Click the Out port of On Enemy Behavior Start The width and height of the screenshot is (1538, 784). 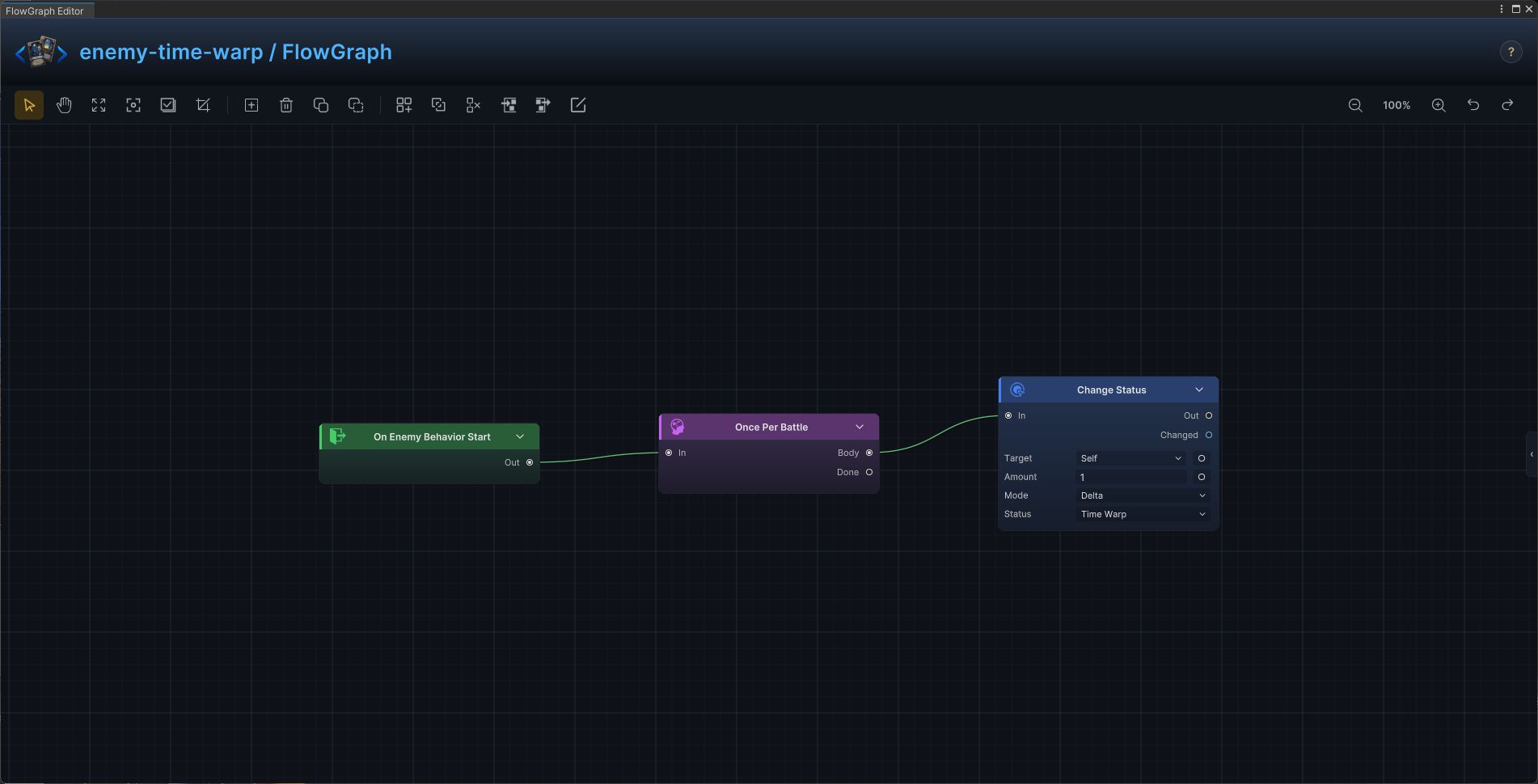[530, 462]
